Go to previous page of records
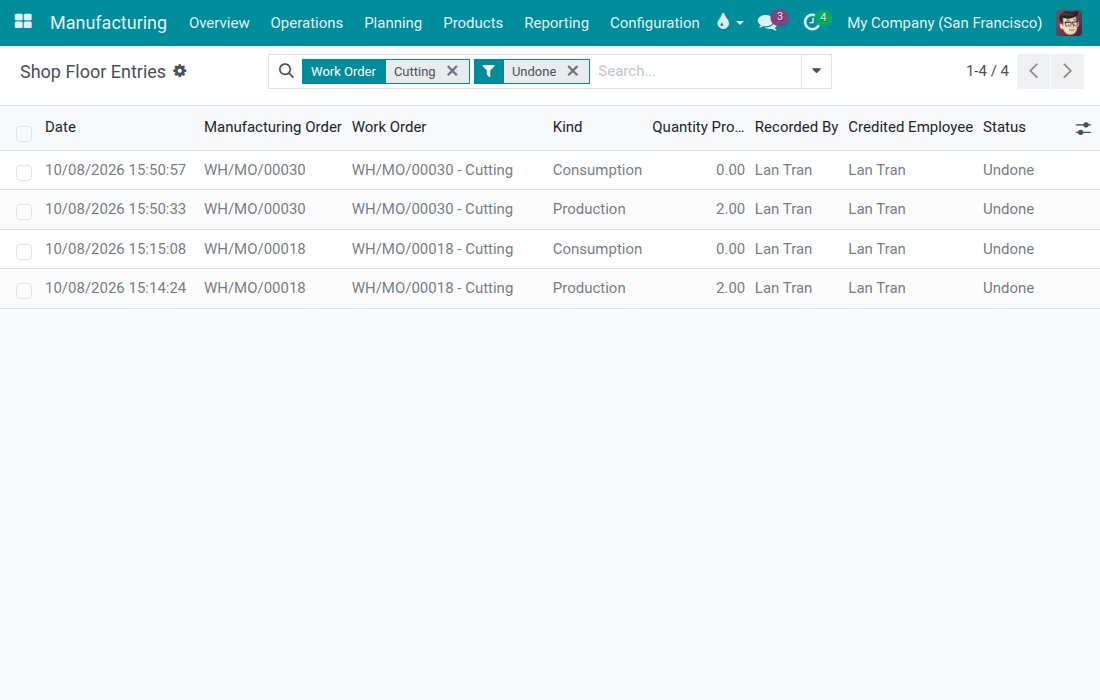Screen dimensions: 1100x700 coord(1033,71)
